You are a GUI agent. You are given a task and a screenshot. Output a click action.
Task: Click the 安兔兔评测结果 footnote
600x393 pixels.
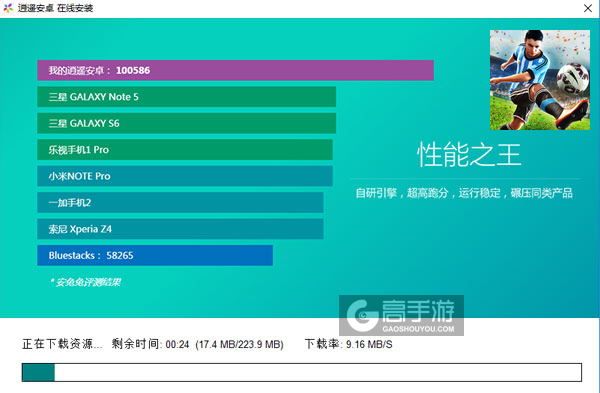coord(85,282)
